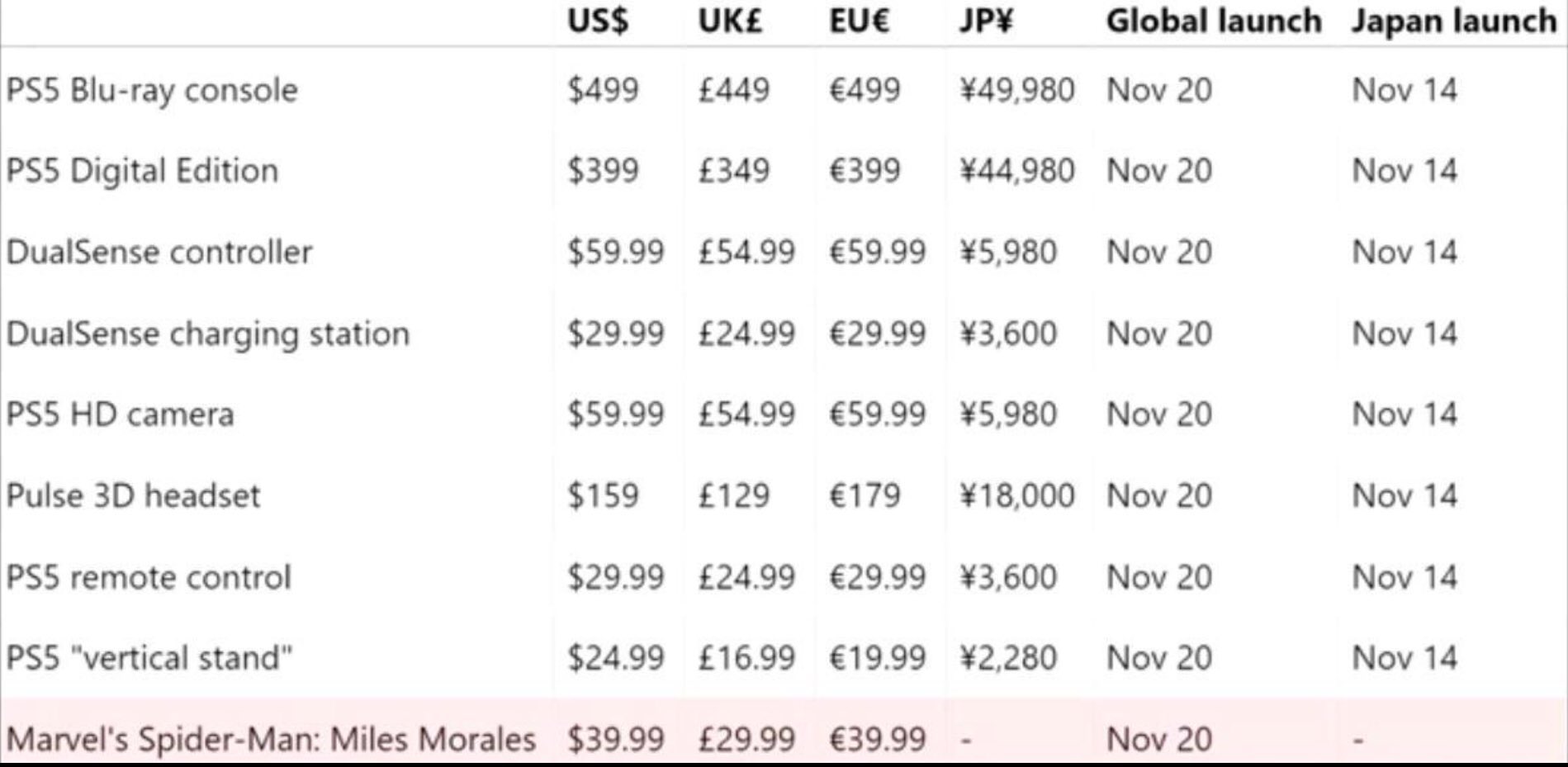Click the DualSense charging station label

207,334
